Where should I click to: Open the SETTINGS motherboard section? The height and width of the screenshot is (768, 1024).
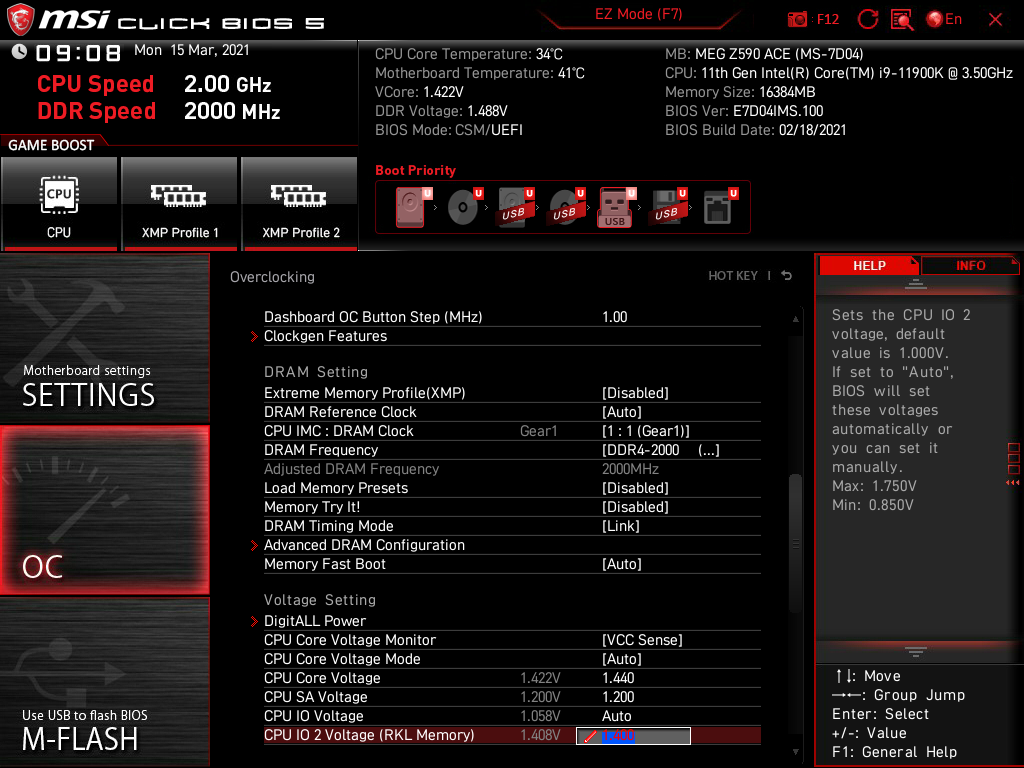pyautogui.click(x=104, y=338)
